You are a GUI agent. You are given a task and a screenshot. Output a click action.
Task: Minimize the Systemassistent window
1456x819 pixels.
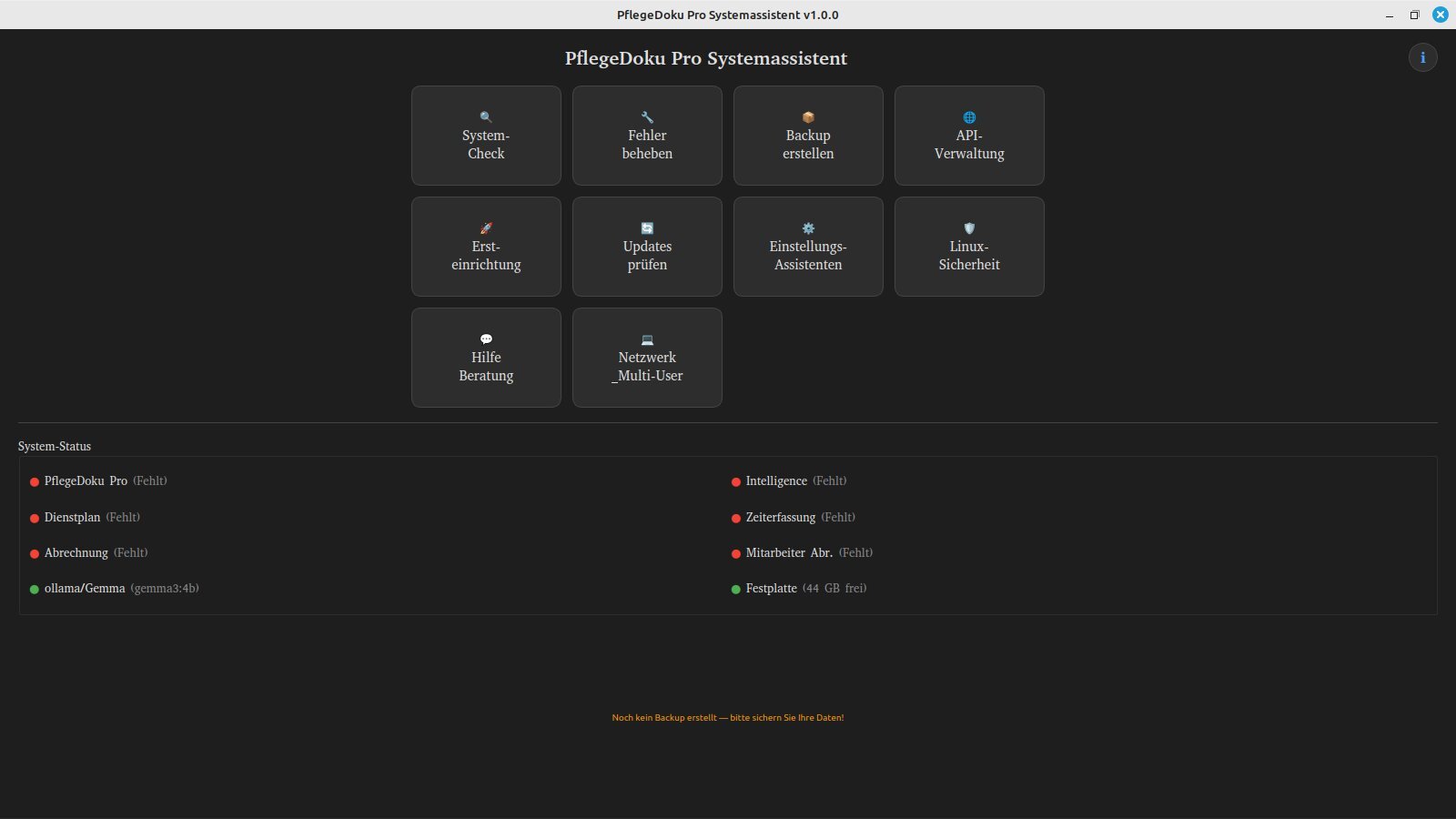tap(1390, 15)
